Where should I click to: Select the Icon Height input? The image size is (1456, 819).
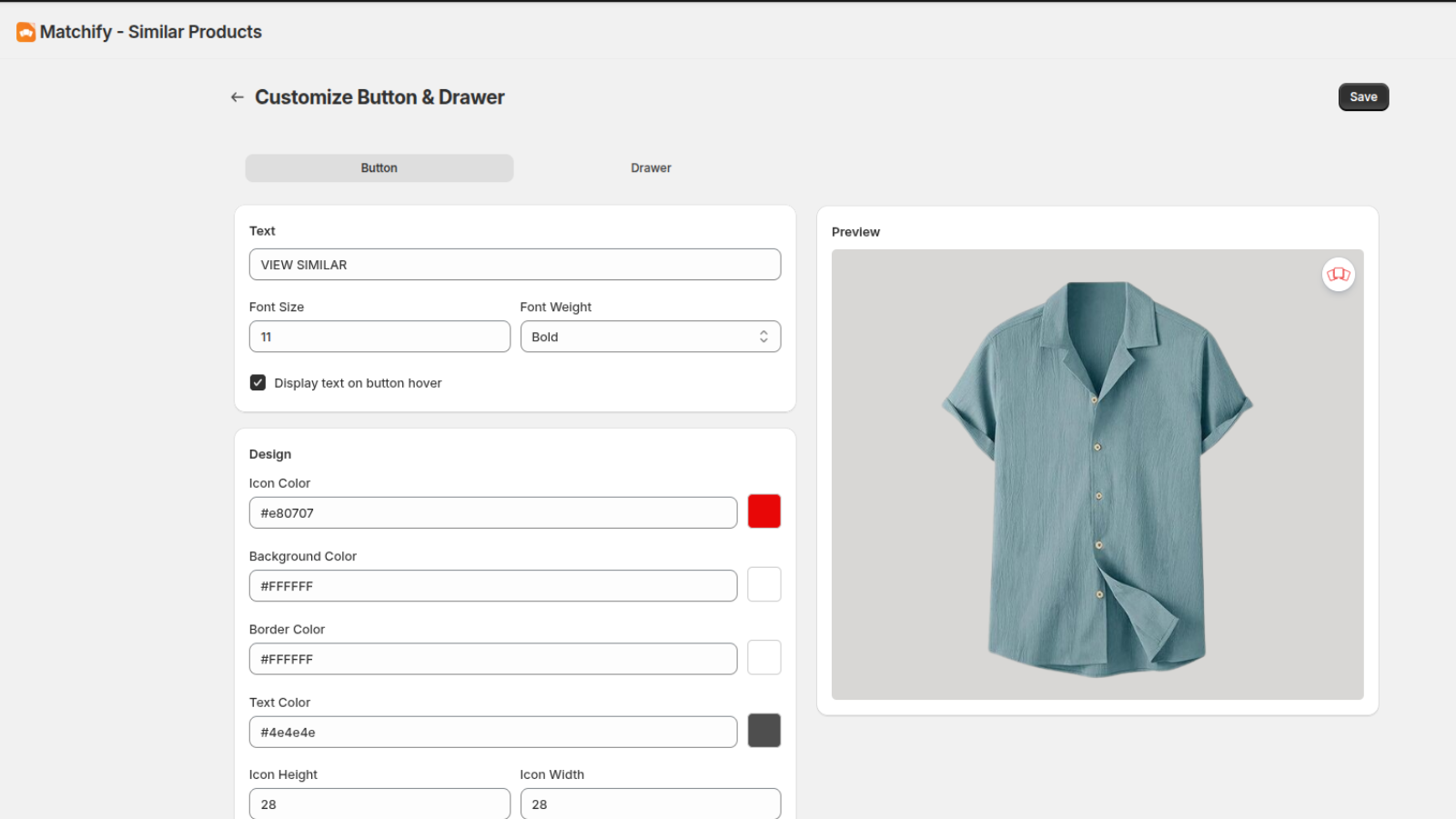[379, 804]
